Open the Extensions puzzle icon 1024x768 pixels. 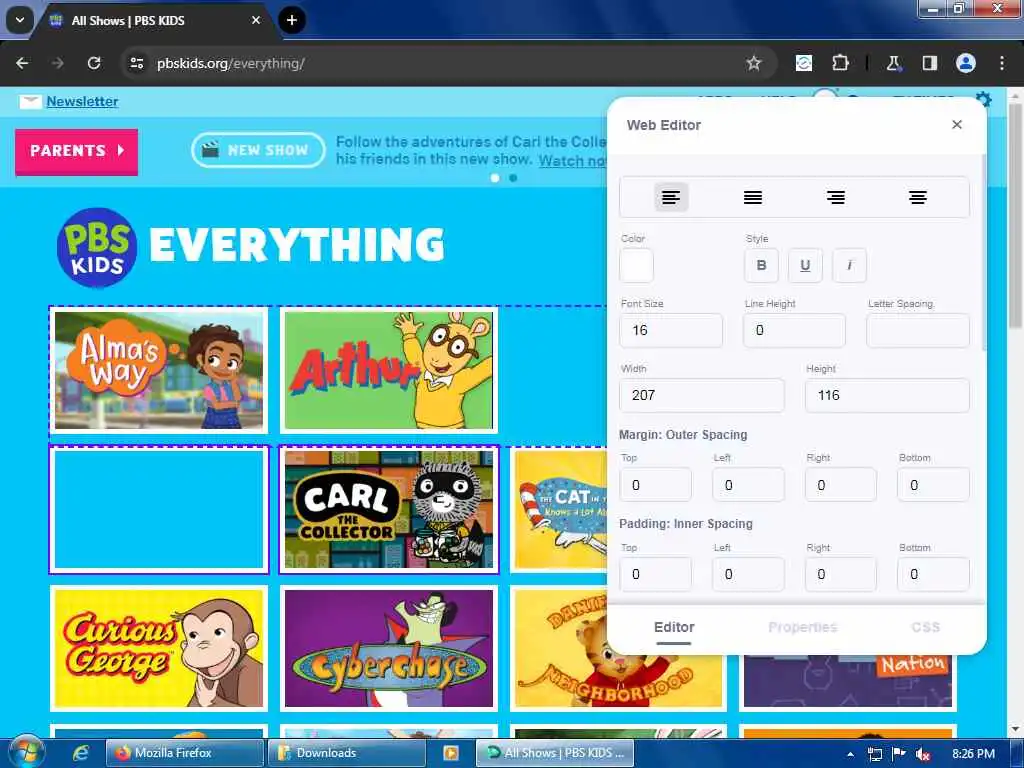840,63
